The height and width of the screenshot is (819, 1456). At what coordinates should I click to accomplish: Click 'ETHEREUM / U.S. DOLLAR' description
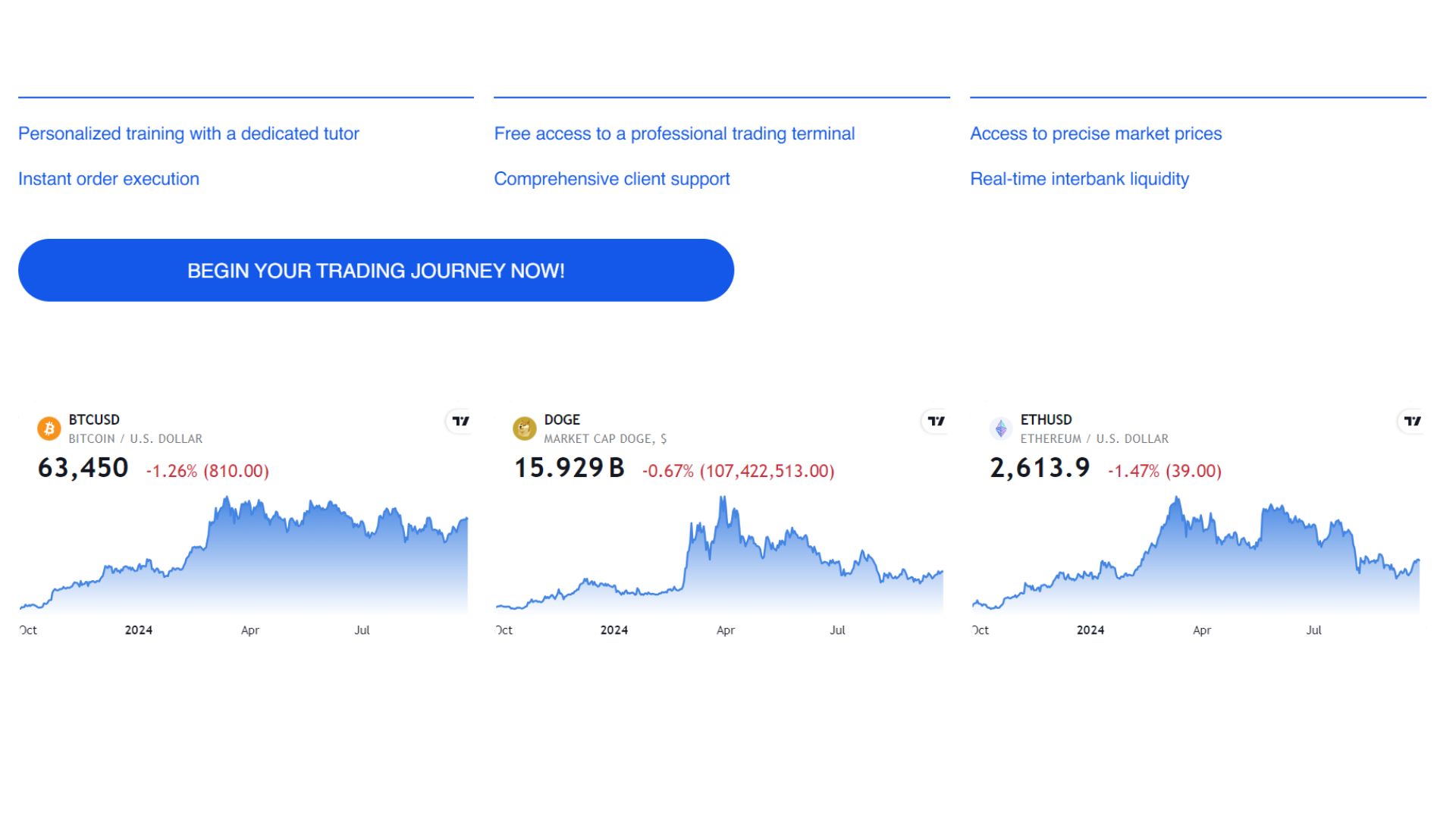(1094, 439)
